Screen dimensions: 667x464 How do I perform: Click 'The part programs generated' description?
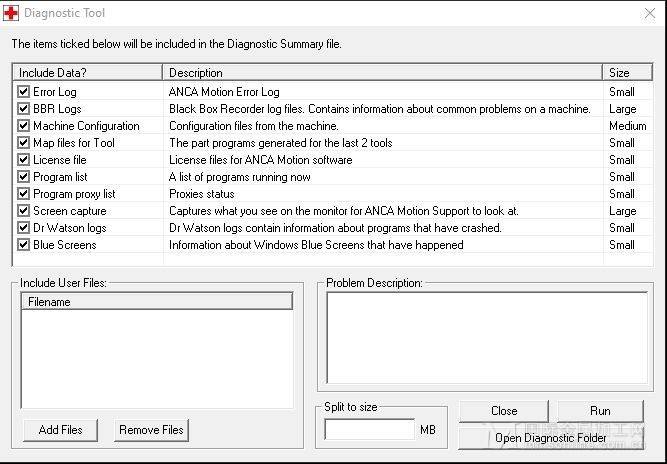pos(281,143)
